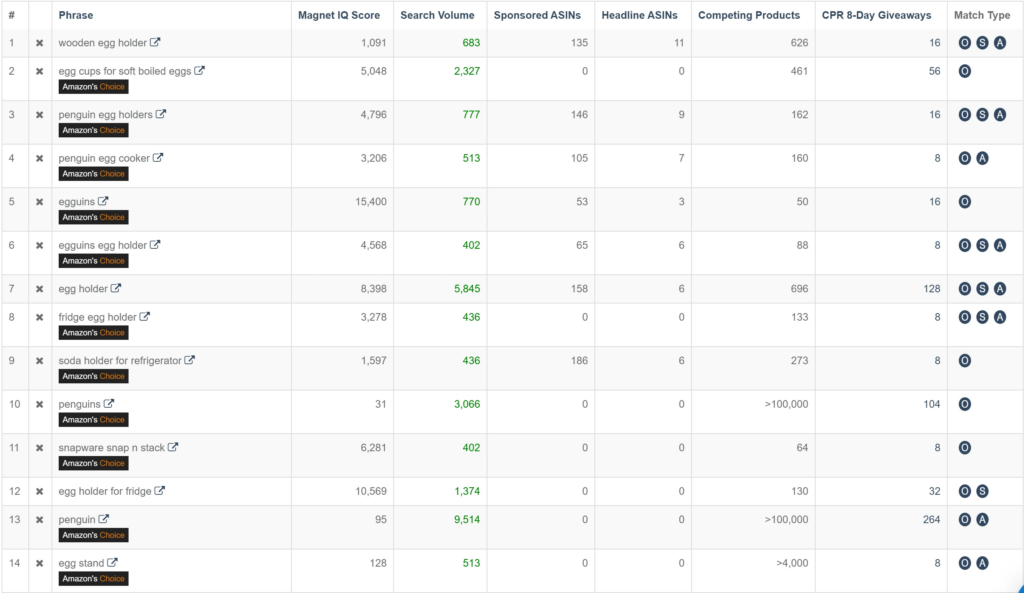Click the Amazon's Choice badge under "egguins egg holder"
This screenshot has width=1024, height=593.
pyautogui.click(x=93, y=260)
